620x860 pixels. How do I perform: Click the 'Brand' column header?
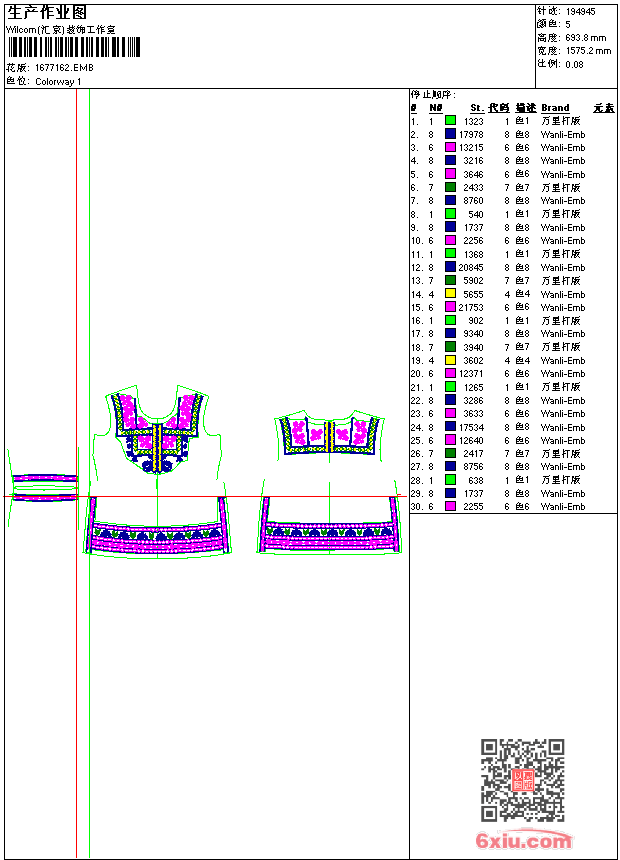coord(555,108)
